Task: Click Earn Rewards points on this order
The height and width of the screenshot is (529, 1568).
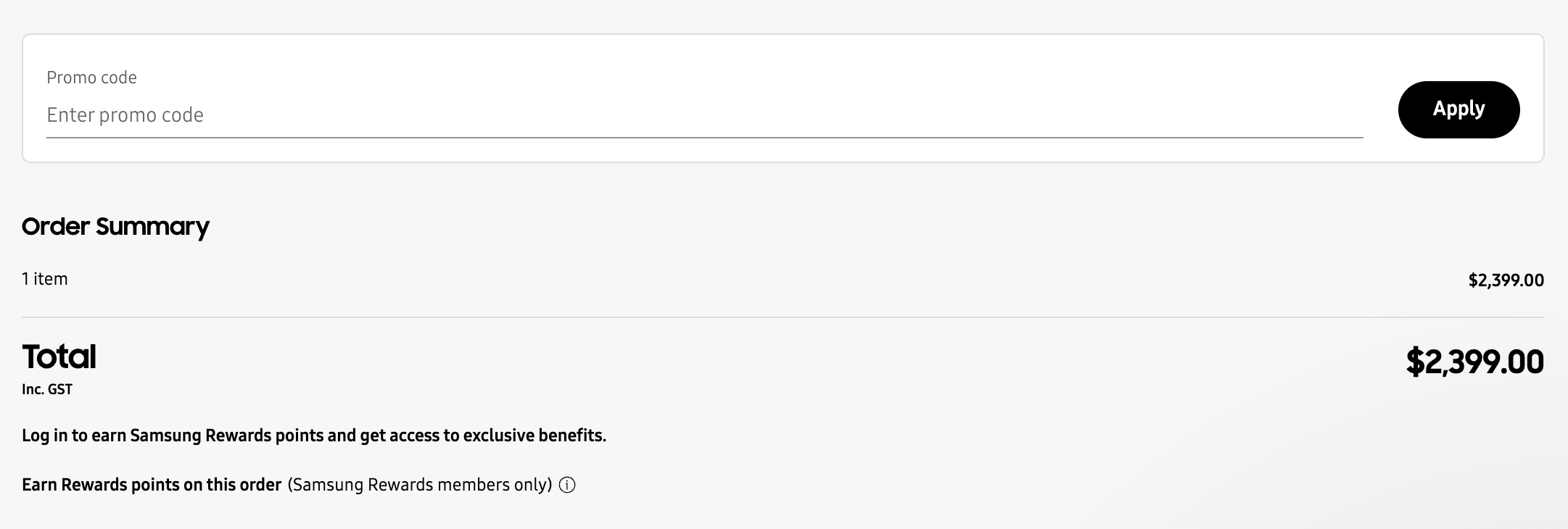Action: 152,485
